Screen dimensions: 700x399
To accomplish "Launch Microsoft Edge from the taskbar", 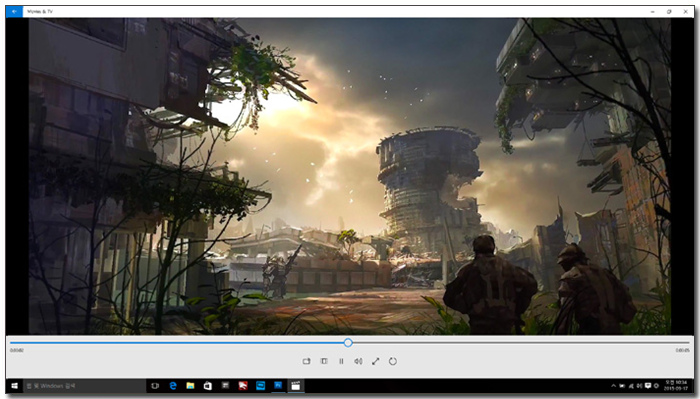I will (x=173, y=386).
